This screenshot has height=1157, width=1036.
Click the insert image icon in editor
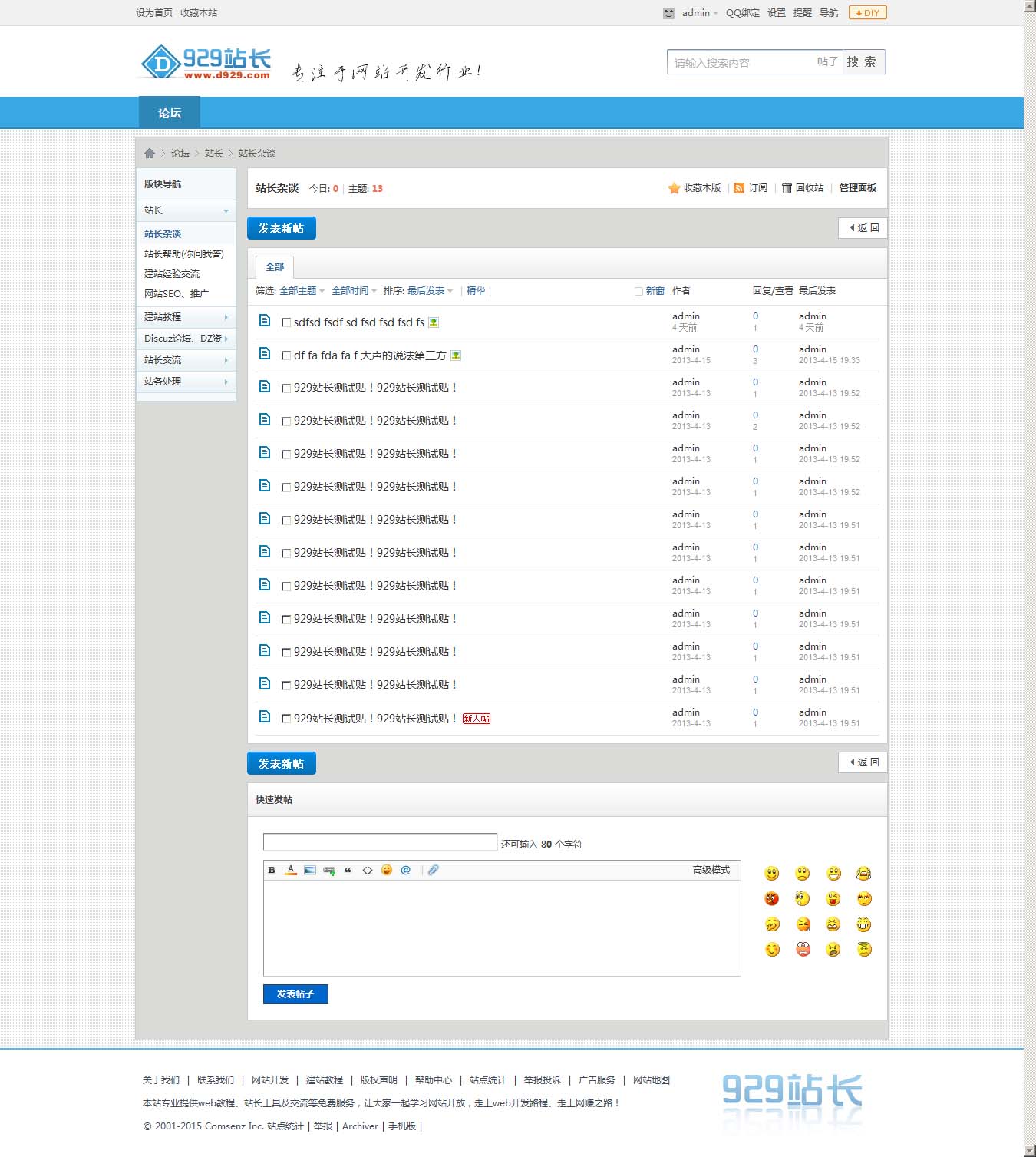point(310,870)
